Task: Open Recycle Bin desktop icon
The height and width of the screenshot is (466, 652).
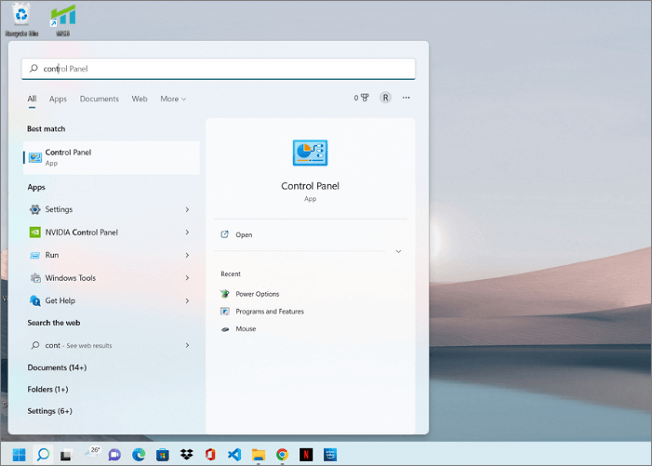Action: tap(21, 20)
